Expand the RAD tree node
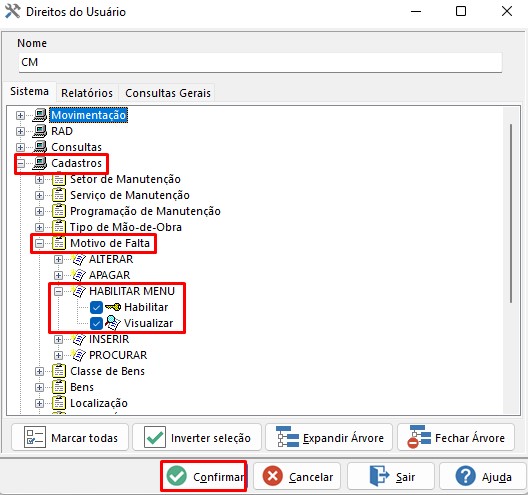The image size is (528, 495). (x=20, y=131)
